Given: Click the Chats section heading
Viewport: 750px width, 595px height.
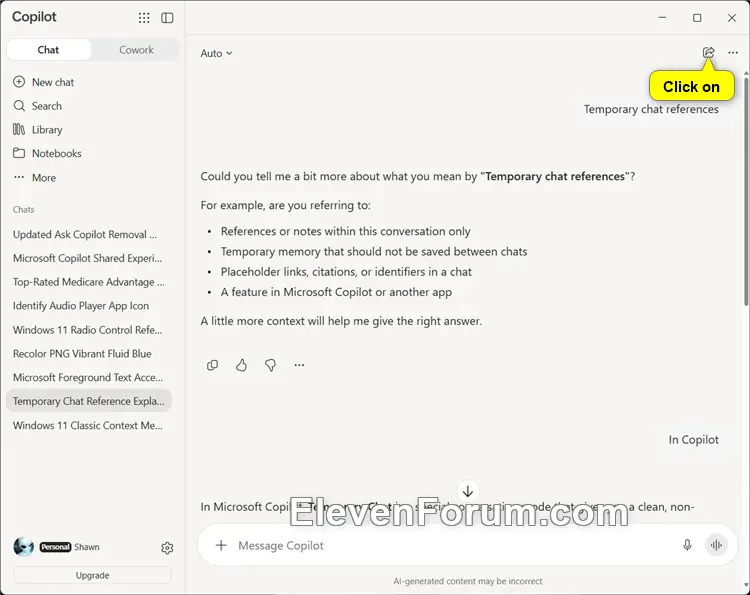Looking at the screenshot, I should [23, 209].
